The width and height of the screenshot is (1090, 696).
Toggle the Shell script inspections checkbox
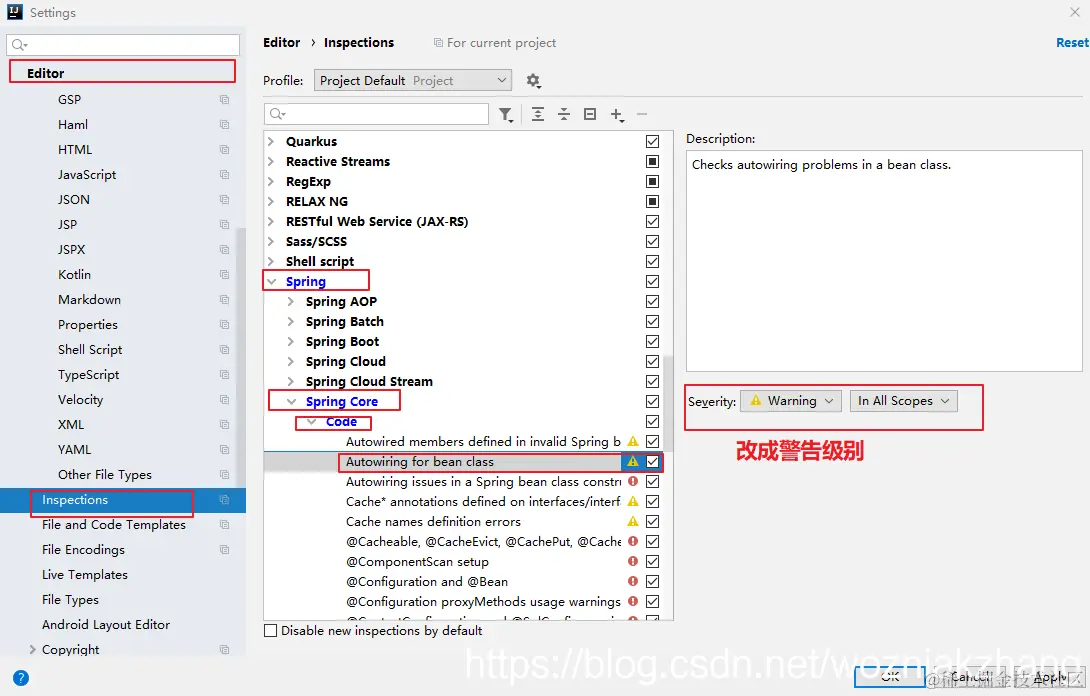652,261
